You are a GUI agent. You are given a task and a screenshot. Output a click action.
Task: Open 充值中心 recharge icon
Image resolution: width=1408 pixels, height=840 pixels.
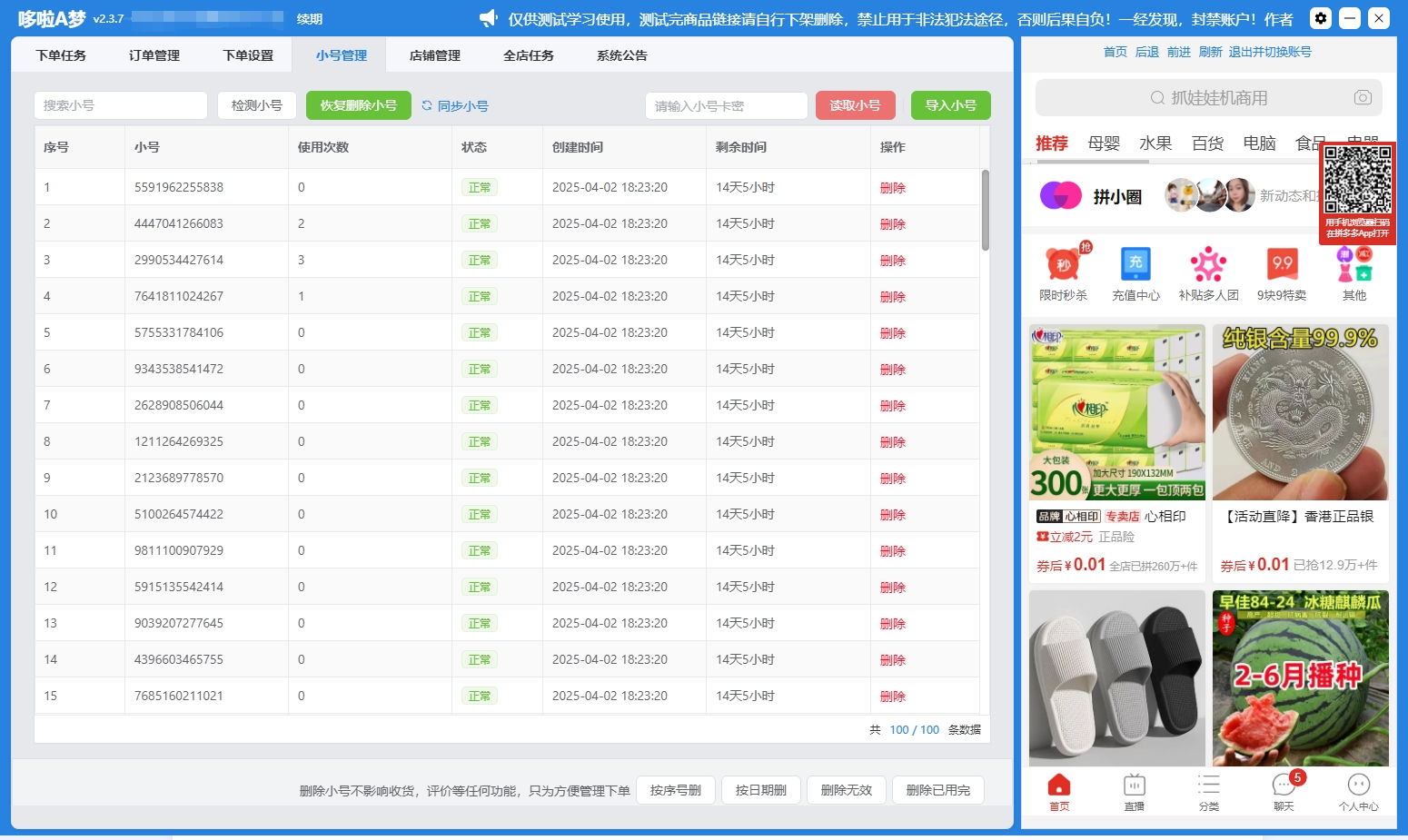point(1135,265)
